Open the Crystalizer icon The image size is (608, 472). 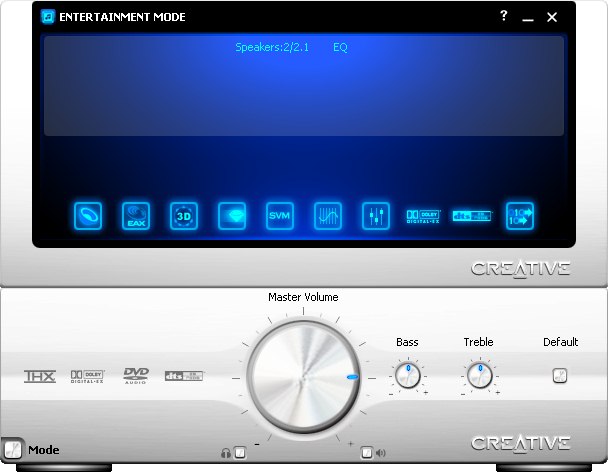pyautogui.click(x=232, y=216)
